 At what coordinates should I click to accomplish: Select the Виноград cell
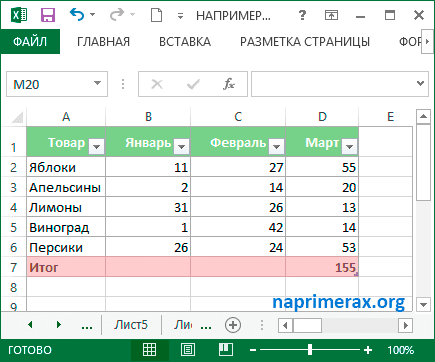point(66,227)
